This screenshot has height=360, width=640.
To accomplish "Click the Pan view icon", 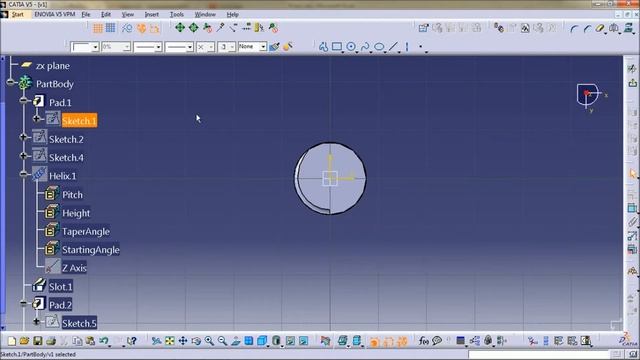I will (x=183, y=341).
